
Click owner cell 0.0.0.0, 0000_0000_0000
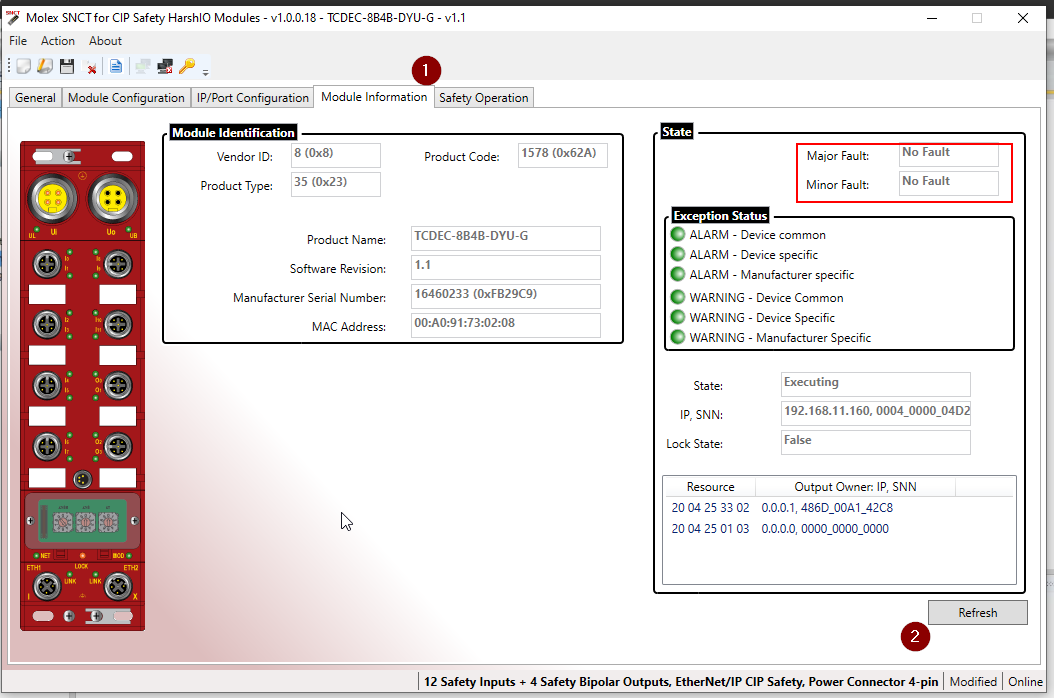[825, 529]
